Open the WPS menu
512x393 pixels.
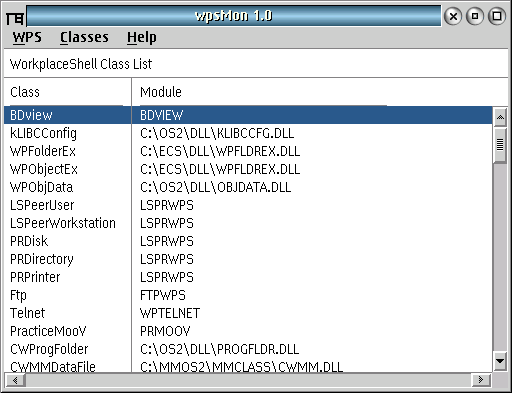click(x=27, y=37)
